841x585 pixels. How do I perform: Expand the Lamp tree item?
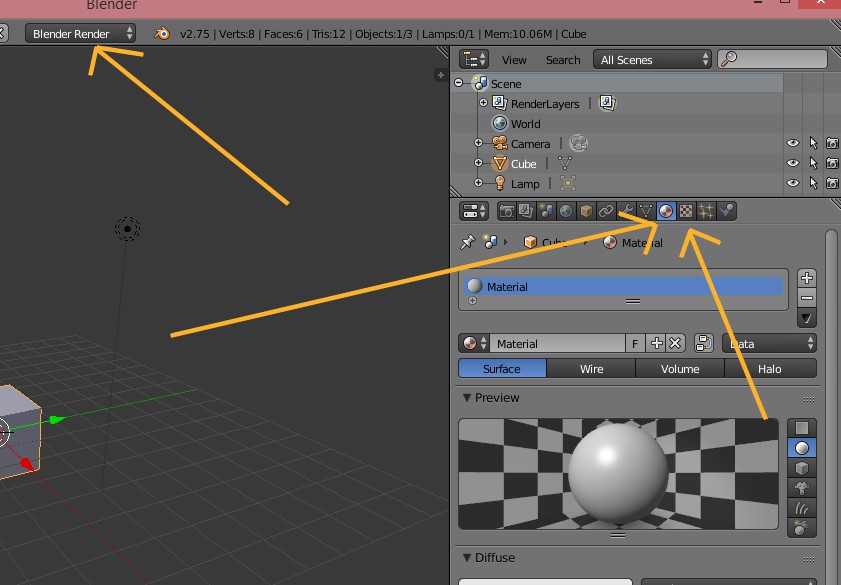tap(478, 183)
